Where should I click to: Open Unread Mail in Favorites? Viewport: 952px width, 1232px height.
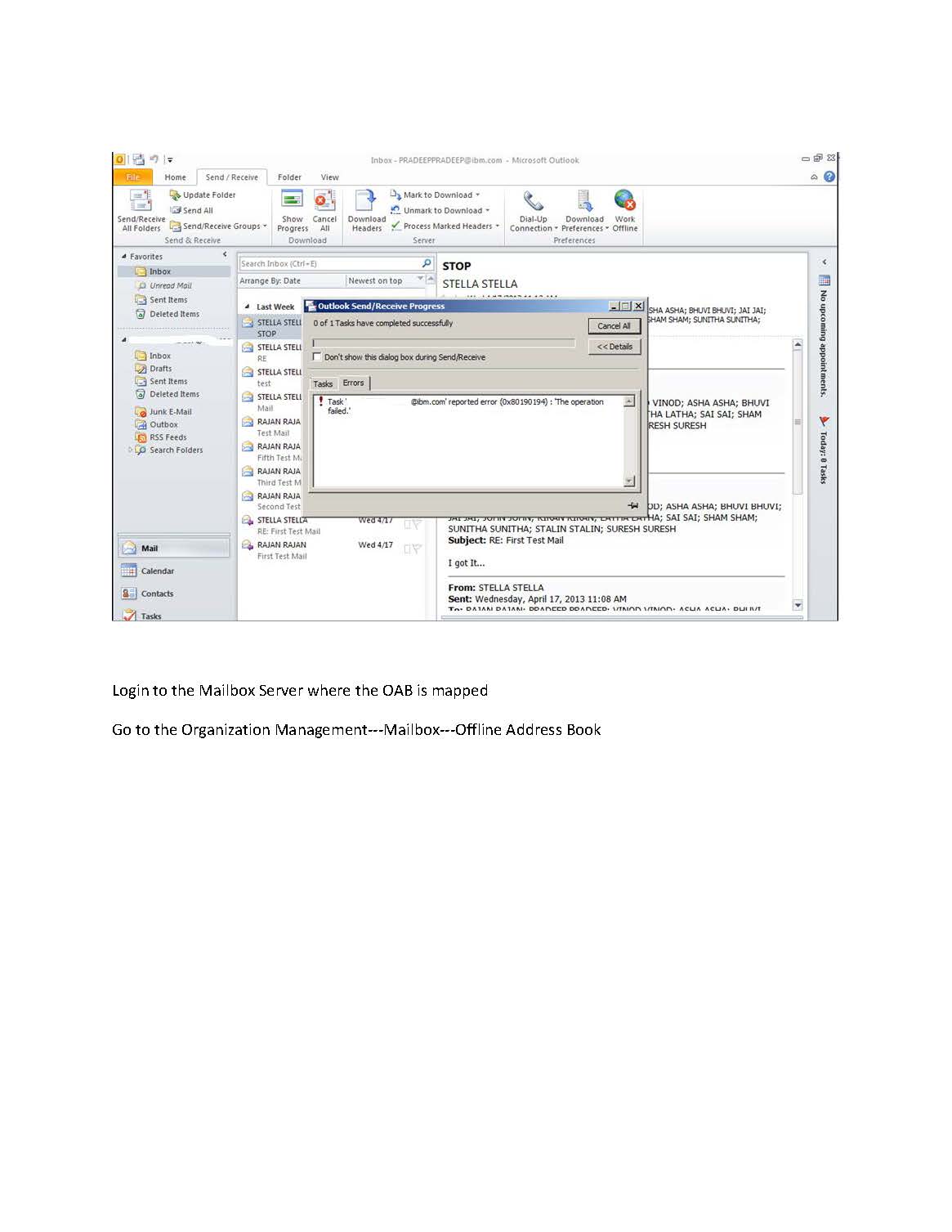pos(163,285)
